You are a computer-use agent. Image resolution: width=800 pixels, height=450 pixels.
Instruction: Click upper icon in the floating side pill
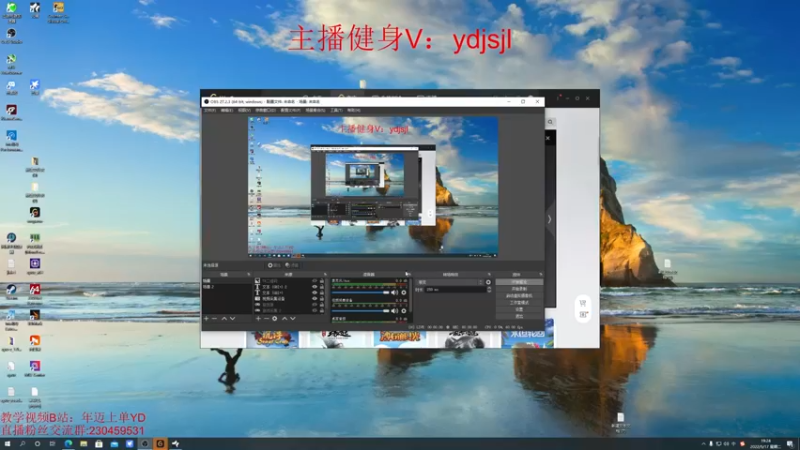coord(583,304)
